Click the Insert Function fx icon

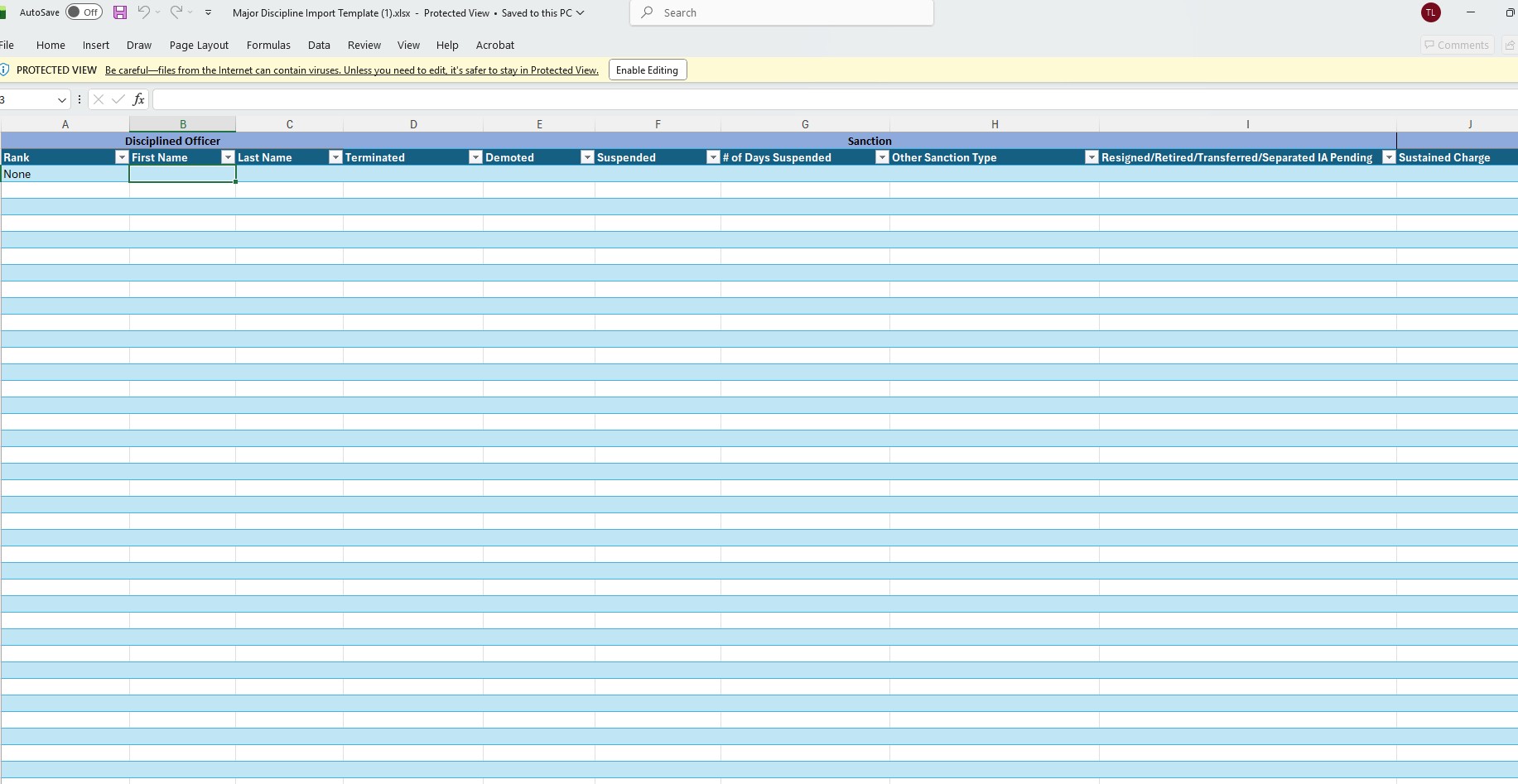(x=138, y=99)
